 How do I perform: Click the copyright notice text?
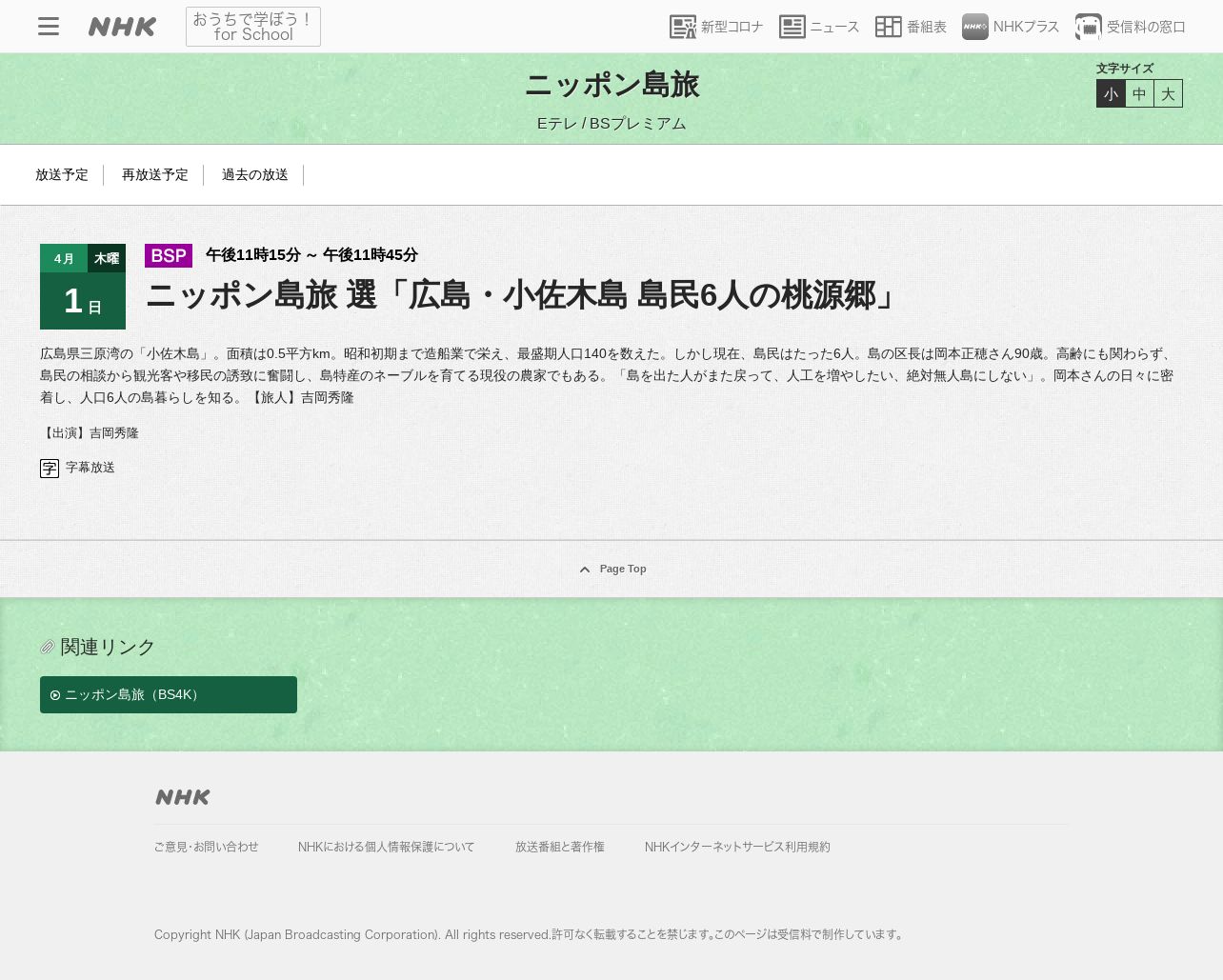coord(531,934)
